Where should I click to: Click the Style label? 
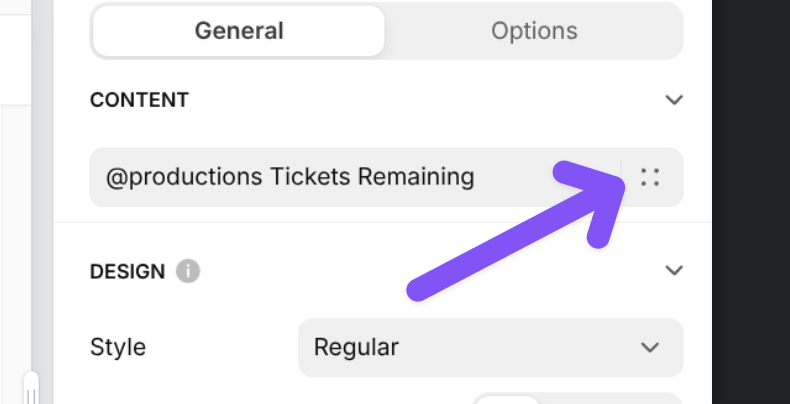point(118,347)
